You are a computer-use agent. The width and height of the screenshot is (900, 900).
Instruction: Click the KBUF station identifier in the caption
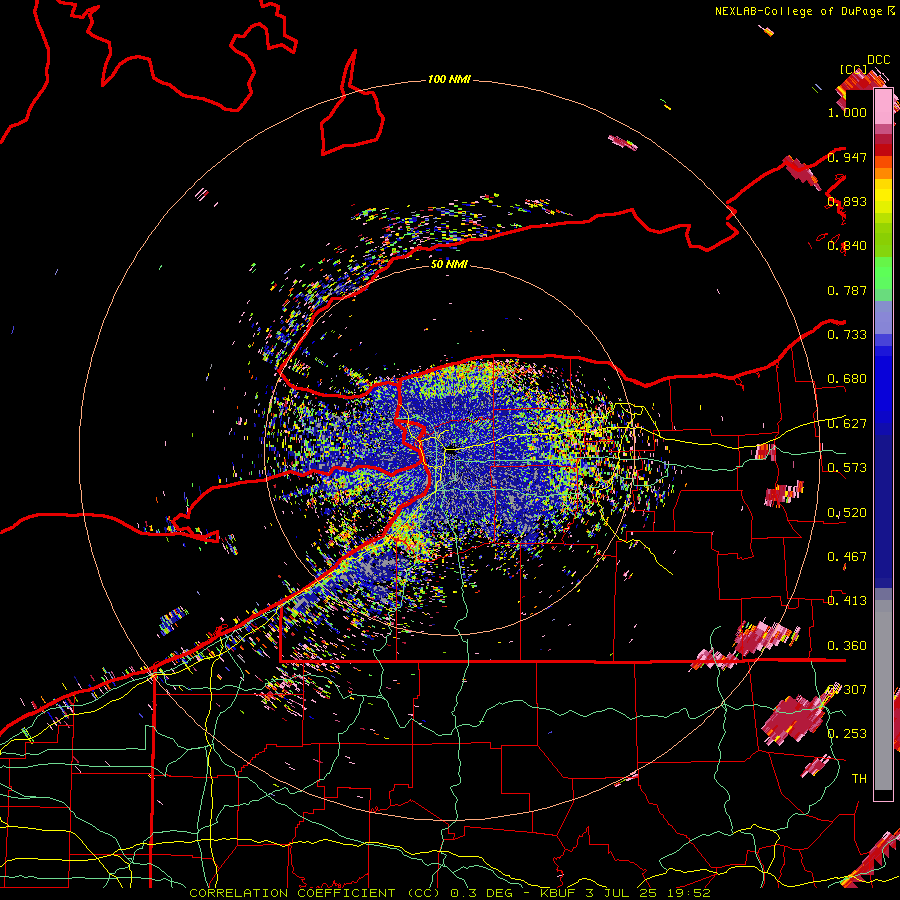[x=559, y=893]
